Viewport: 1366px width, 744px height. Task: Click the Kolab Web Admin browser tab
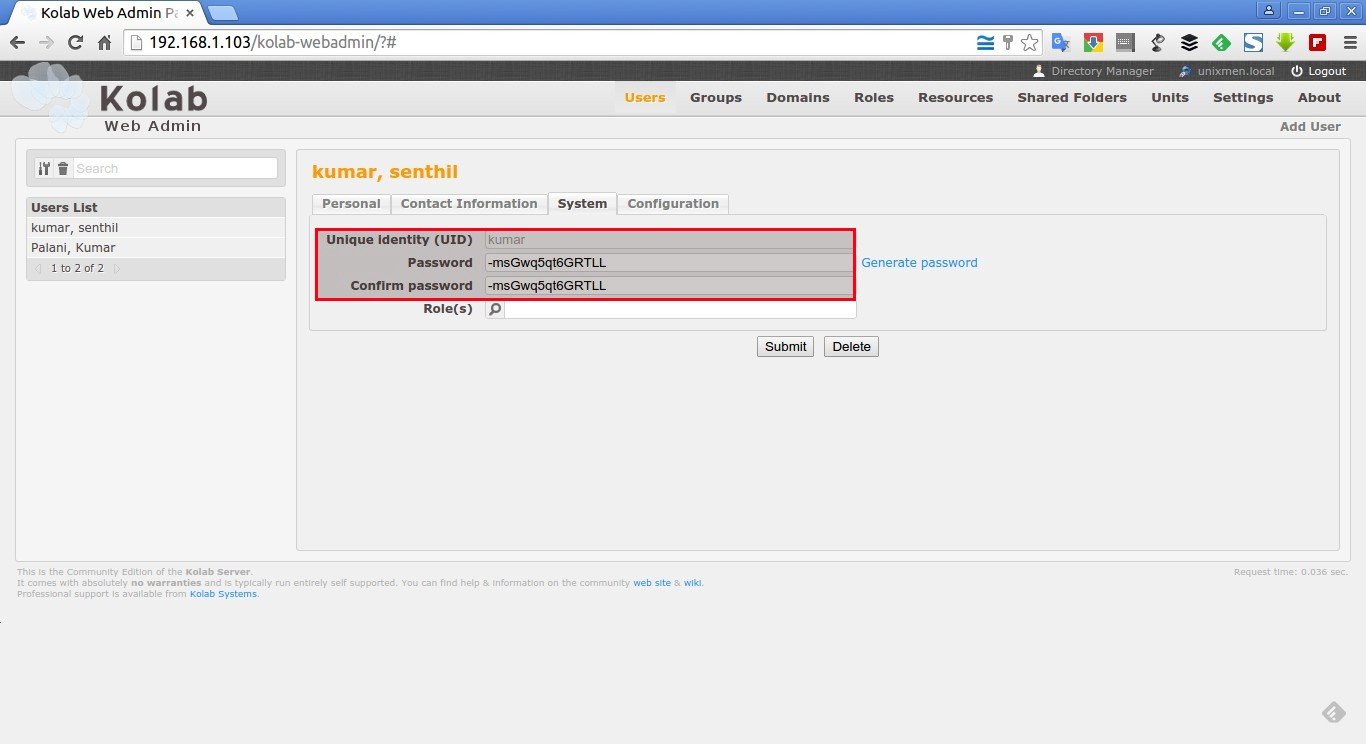tap(105, 12)
